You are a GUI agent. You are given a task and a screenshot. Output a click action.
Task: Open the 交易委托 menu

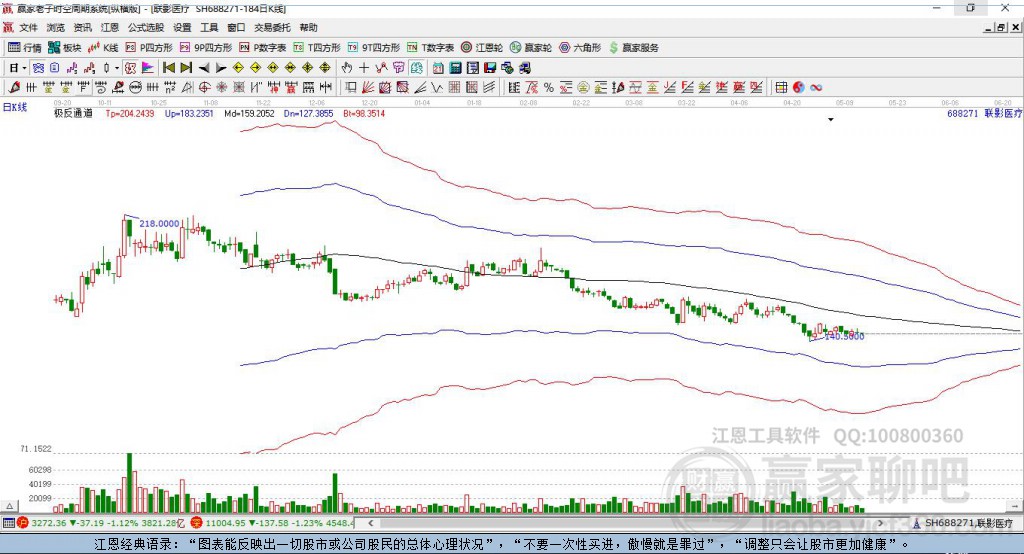(x=272, y=27)
